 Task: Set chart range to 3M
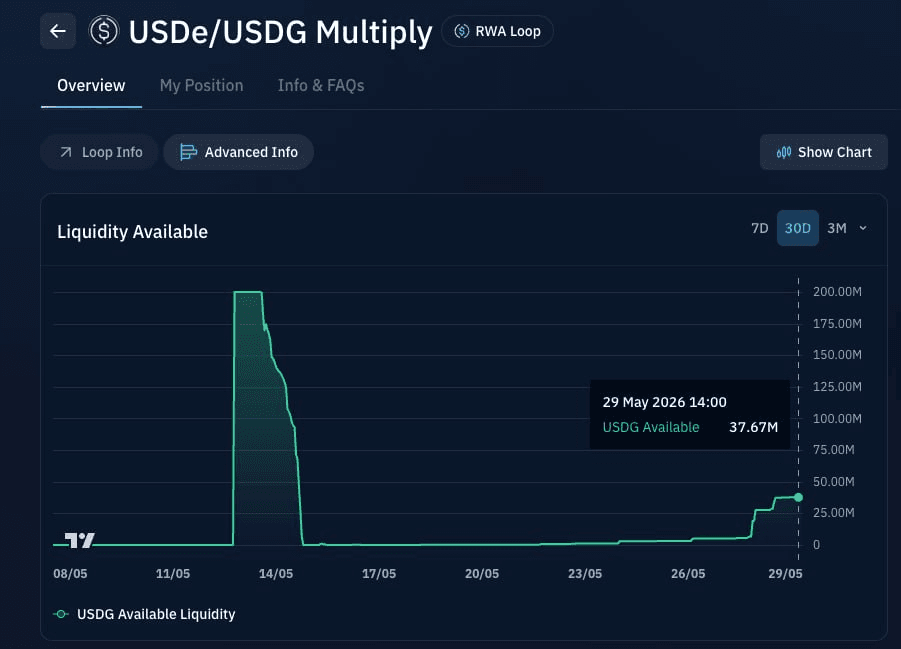tap(837, 228)
